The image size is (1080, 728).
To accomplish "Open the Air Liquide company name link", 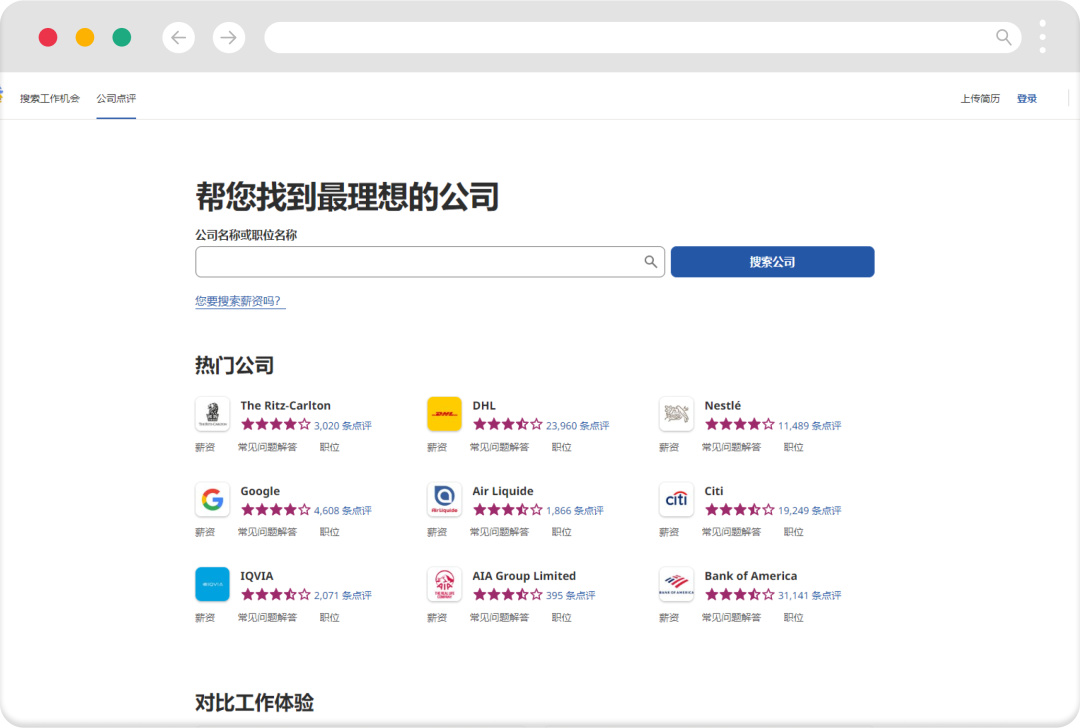I will (503, 491).
